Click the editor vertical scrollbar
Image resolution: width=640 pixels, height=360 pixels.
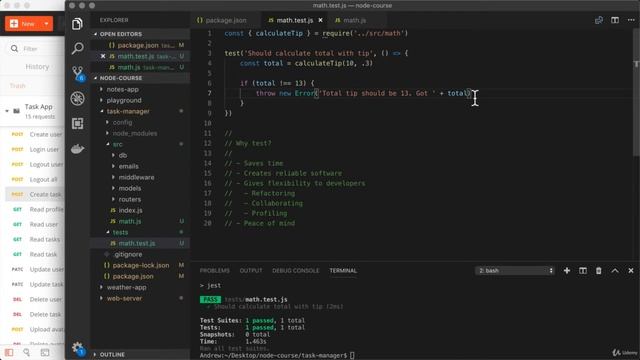coord(636,92)
